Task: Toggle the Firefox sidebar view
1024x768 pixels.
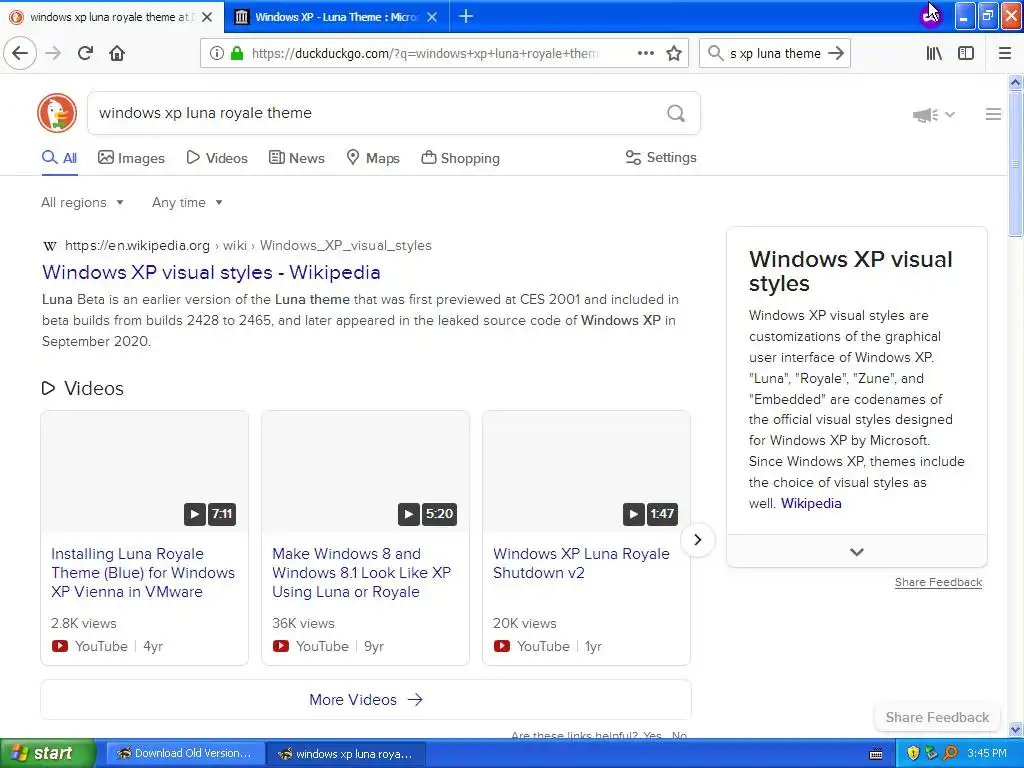Action: (x=966, y=54)
